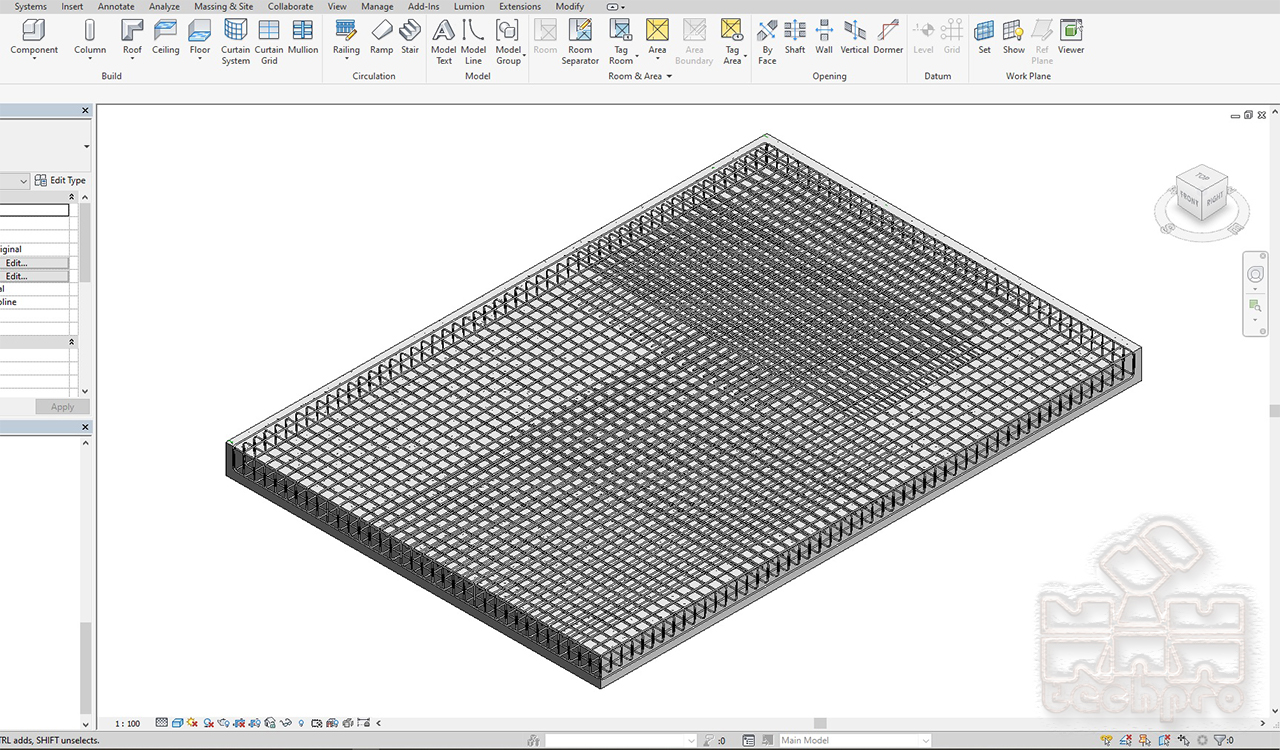
Task: Open the Lumion ribbon tab
Action: (x=469, y=6)
